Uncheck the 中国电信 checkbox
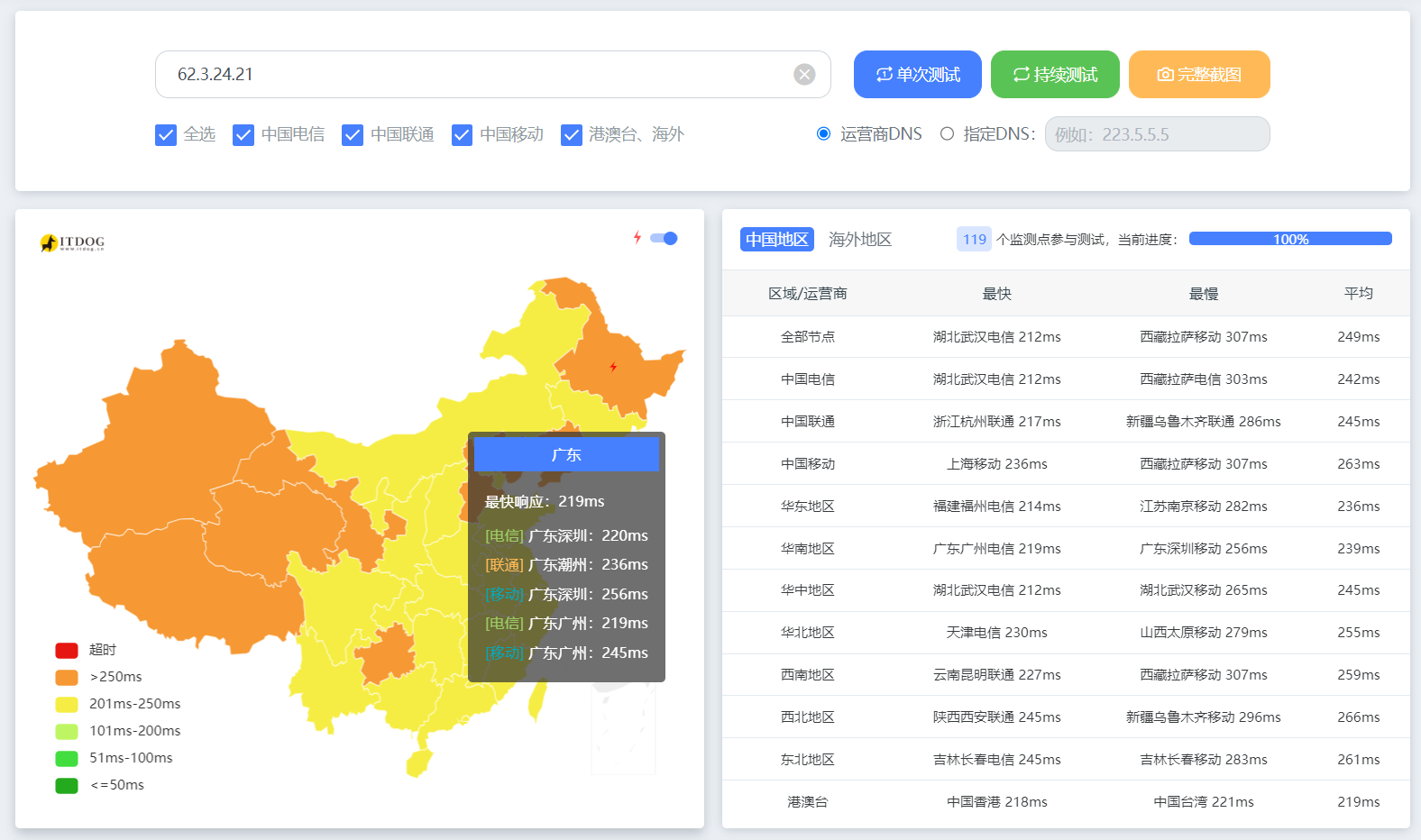Viewport: 1421px width, 840px height. [x=243, y=135]
